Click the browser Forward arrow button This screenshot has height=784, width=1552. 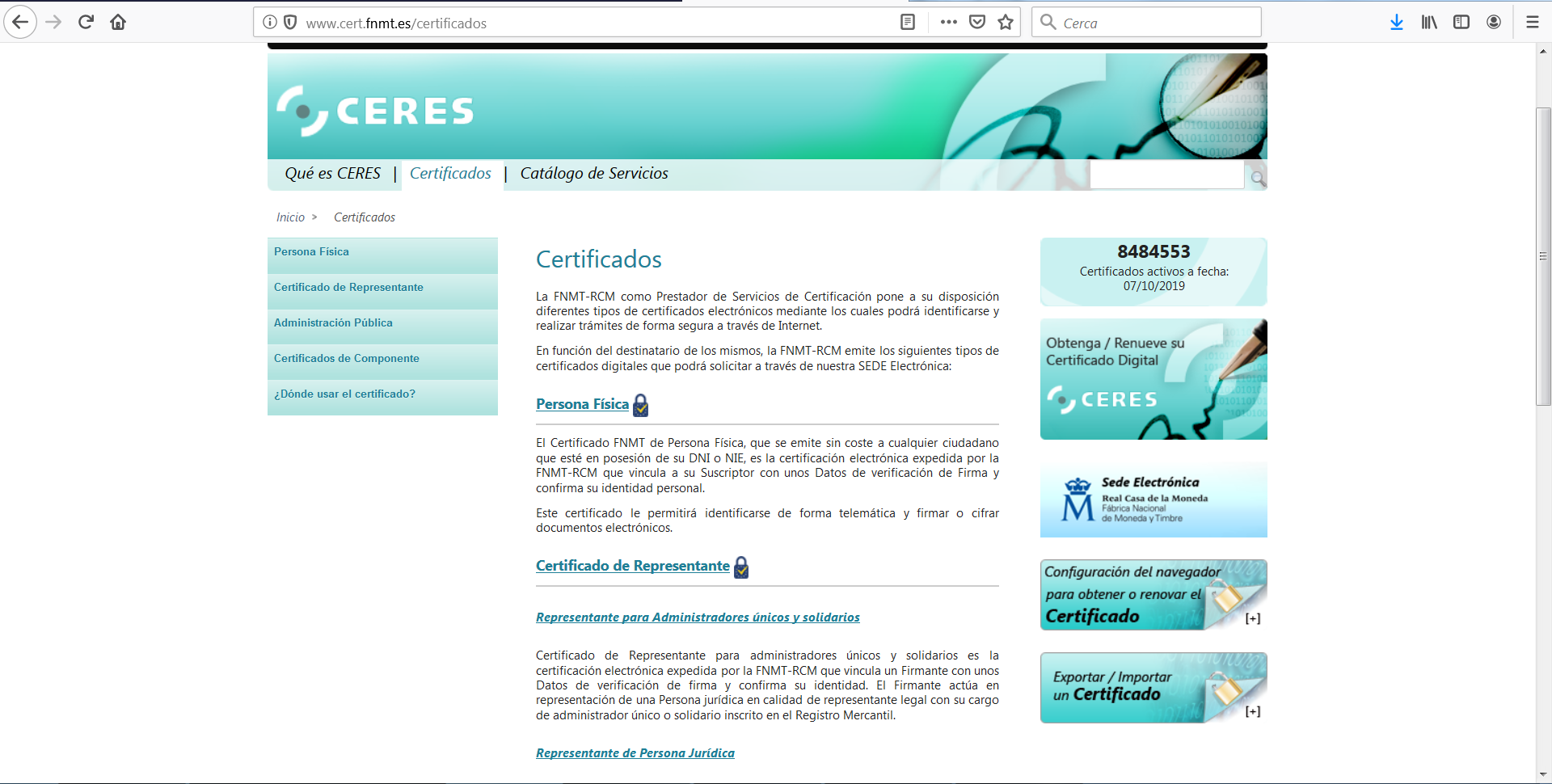click(53, 22)
